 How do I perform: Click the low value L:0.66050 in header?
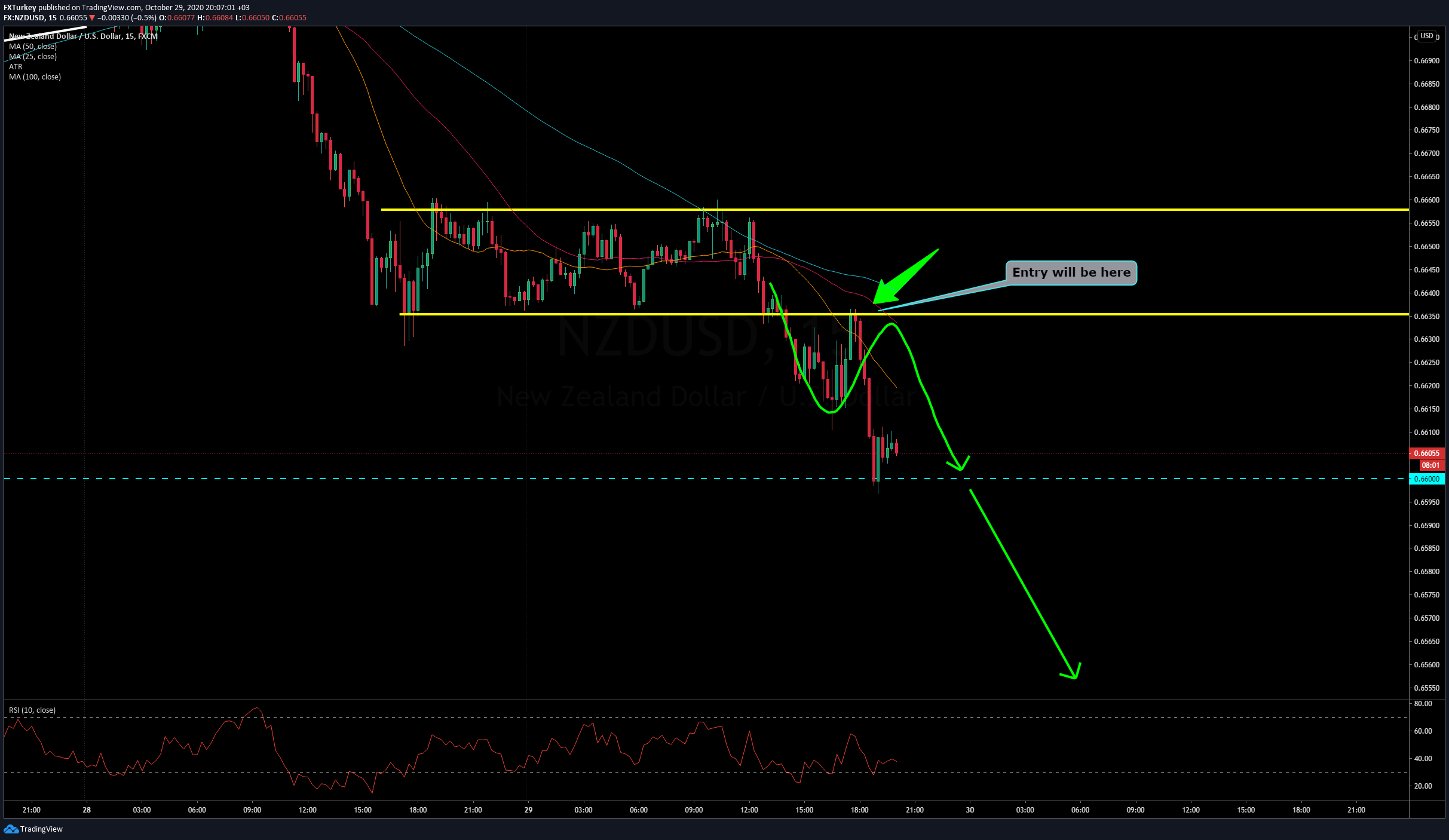(253, 18)
